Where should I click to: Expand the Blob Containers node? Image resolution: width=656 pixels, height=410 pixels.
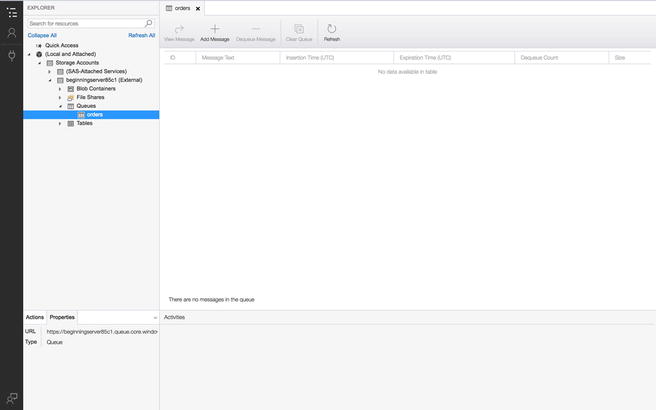[x=59, y=89]
